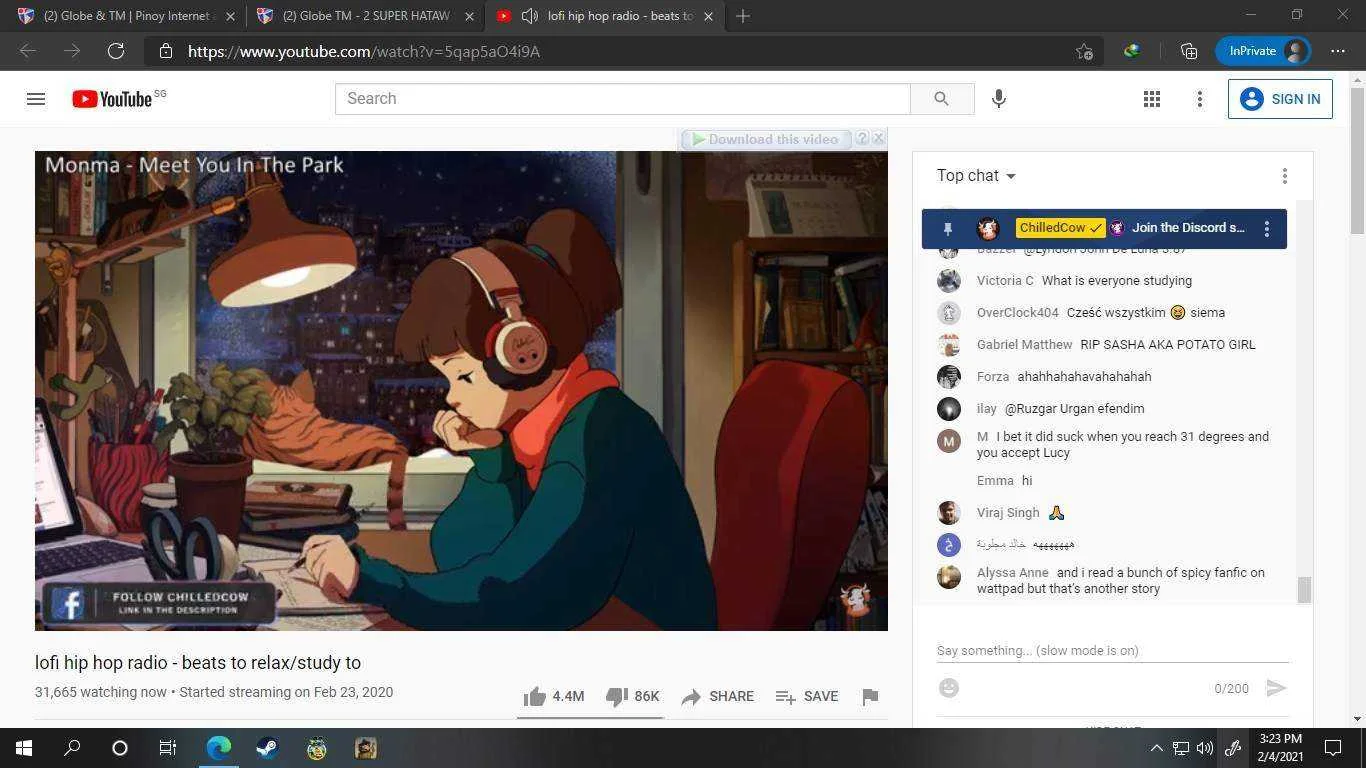The width and height of the screenshot is (1366, 768).
Task: Open the InPrivate profile button
Action: (1263, 51)
